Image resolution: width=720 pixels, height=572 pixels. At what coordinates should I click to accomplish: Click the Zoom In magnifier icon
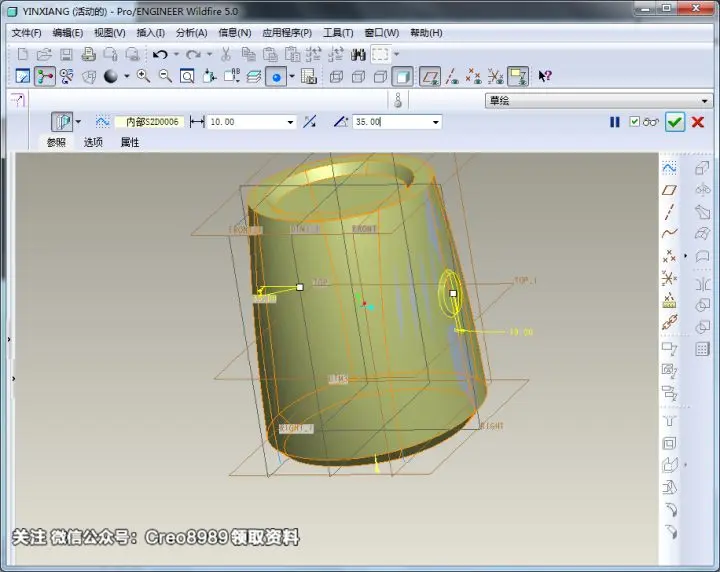143,76
